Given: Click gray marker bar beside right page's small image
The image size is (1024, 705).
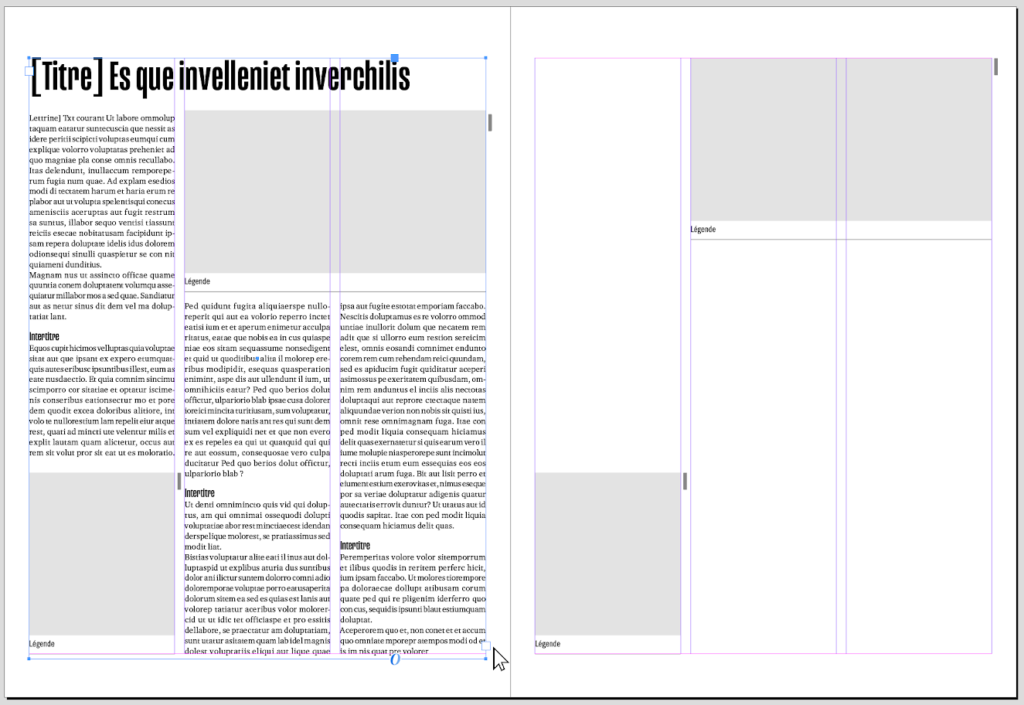Looking at the screenshot, I should coord(685,481).
